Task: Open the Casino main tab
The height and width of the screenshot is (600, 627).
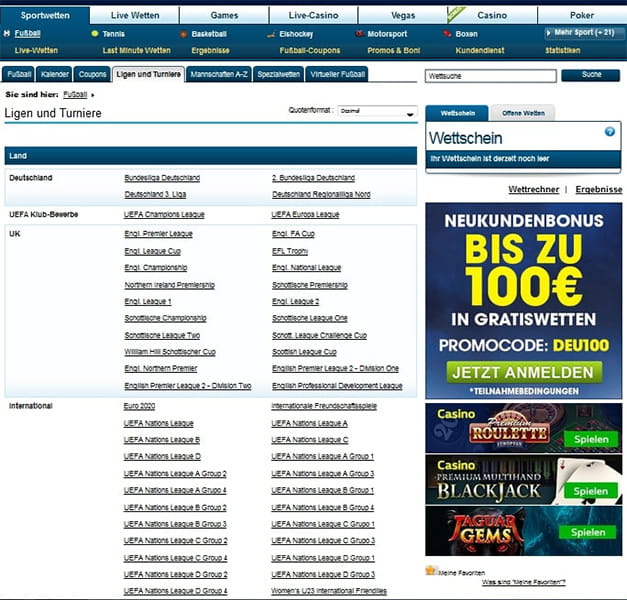Action: pos(492,15)
